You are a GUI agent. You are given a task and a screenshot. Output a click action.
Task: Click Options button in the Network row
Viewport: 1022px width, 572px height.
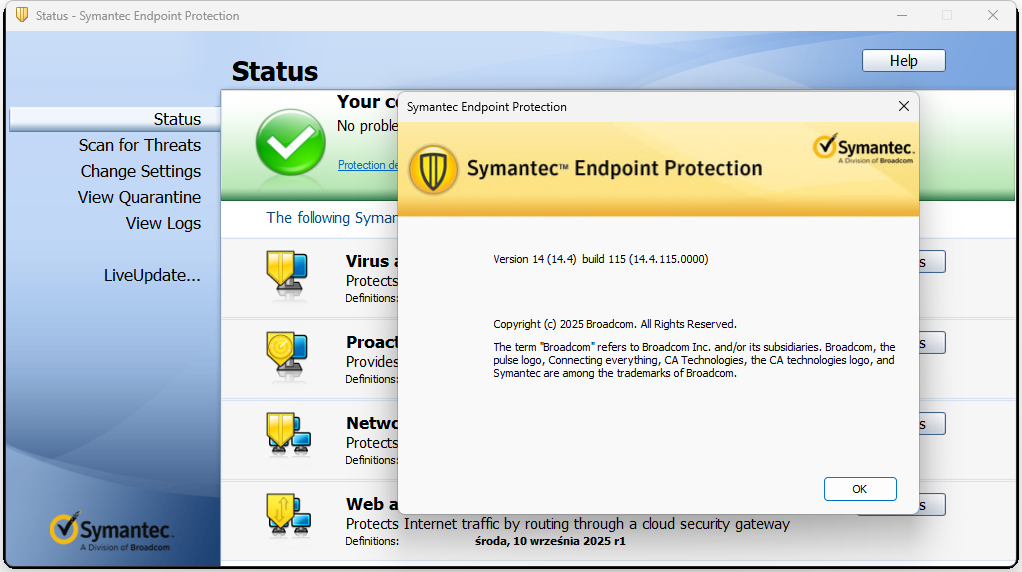tap(932, 424)
